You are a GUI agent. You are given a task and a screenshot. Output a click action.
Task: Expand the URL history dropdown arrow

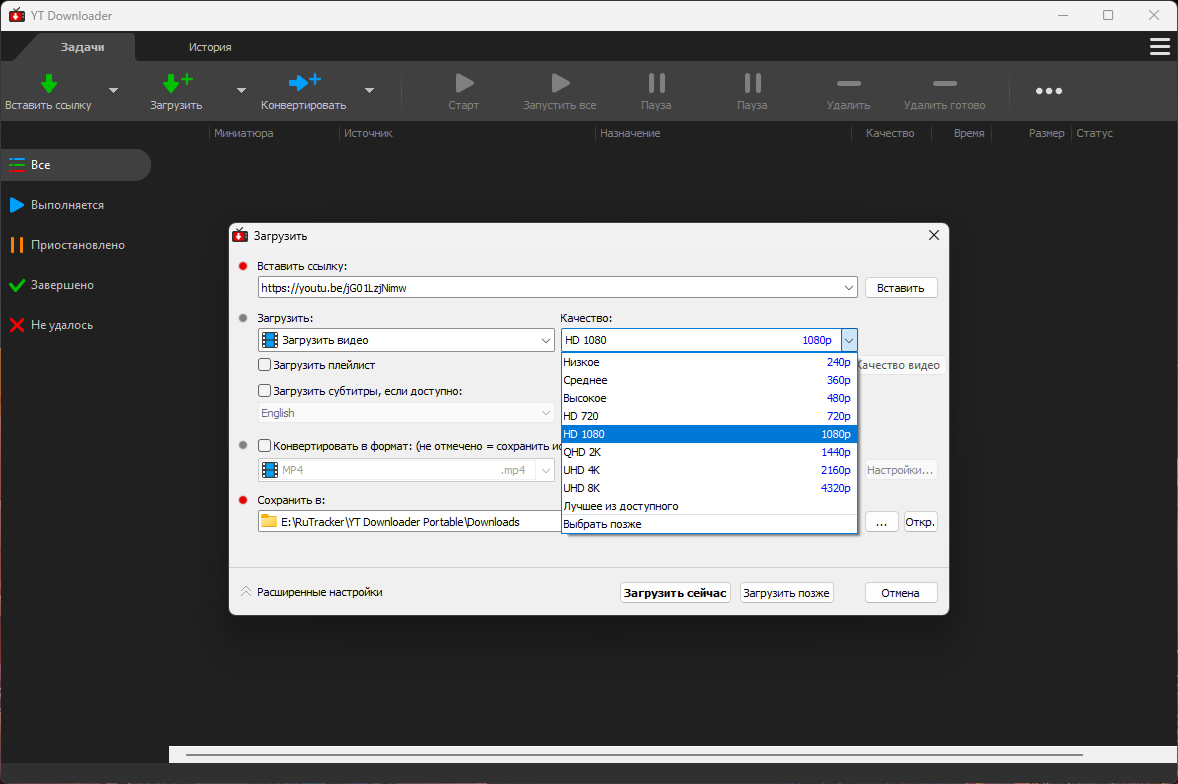[x=848, y=288]
